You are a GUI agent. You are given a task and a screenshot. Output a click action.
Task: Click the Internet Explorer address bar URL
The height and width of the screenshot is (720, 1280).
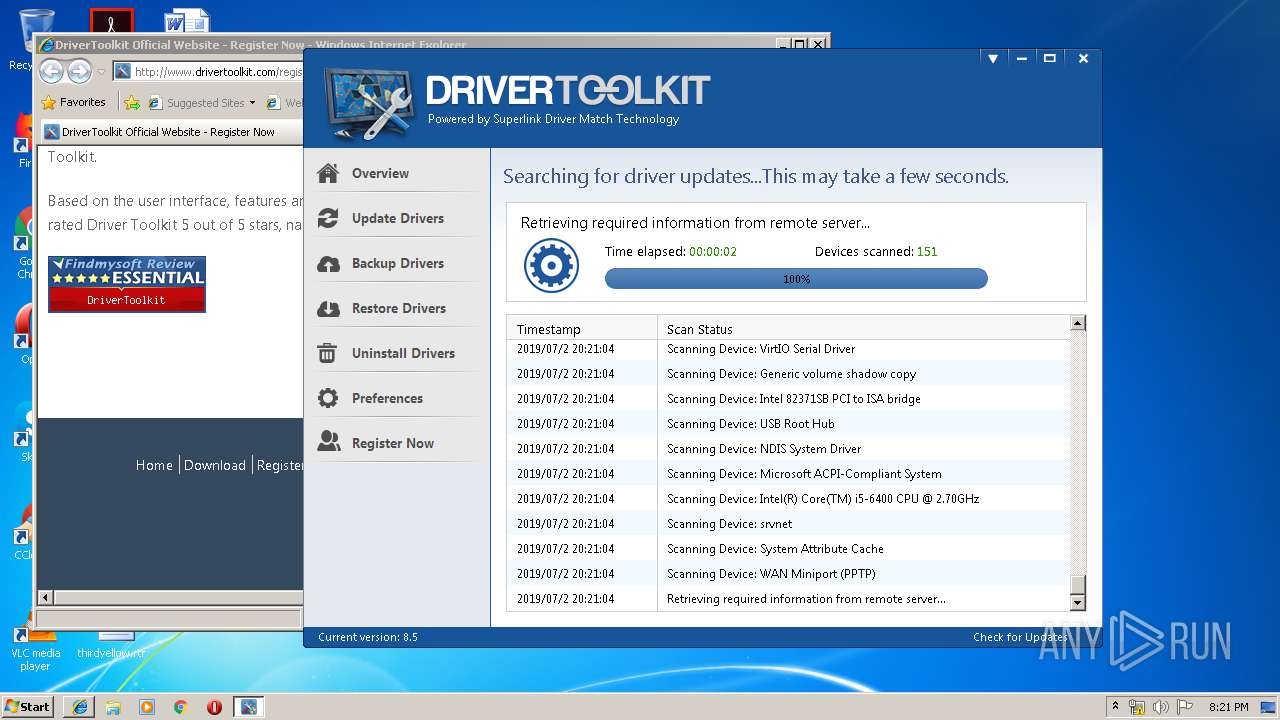tap(218, 72)
